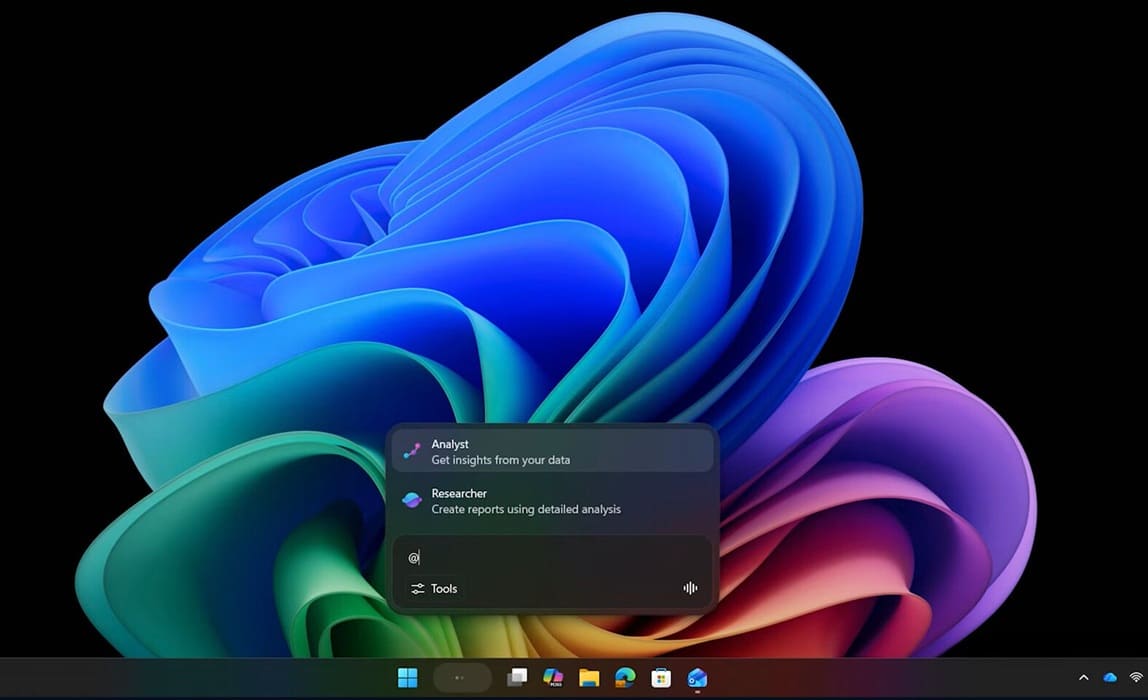Click the taskbar search box

tap(461, 677)
